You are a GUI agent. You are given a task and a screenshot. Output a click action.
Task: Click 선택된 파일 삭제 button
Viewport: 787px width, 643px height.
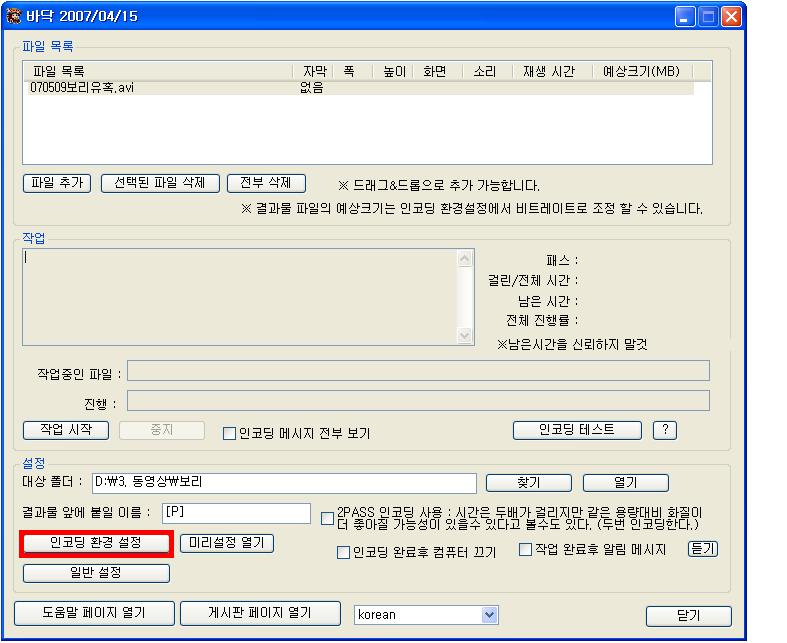tap(160, 183)
